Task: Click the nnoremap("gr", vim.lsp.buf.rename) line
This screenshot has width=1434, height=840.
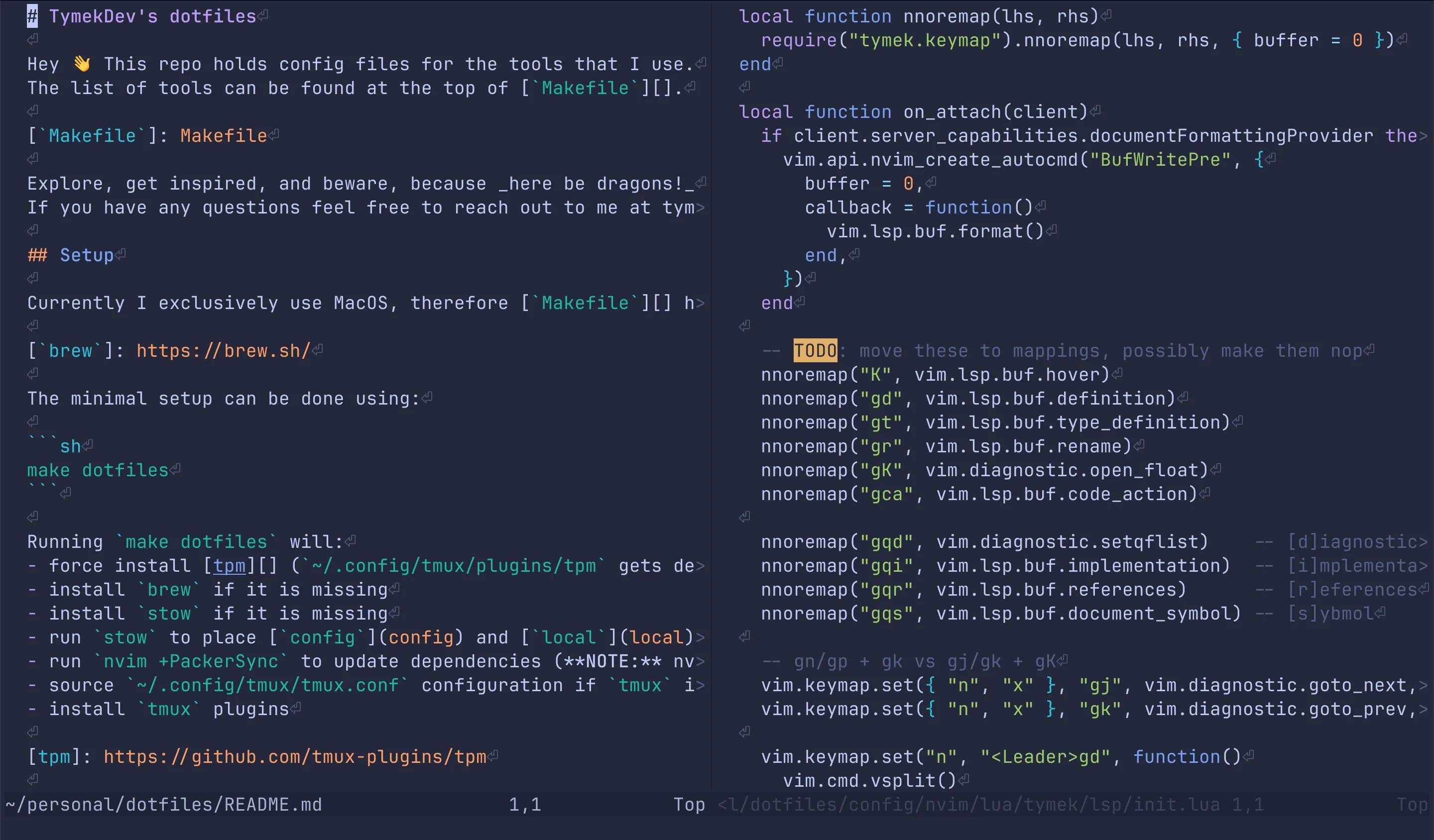Action: (947, 446)
